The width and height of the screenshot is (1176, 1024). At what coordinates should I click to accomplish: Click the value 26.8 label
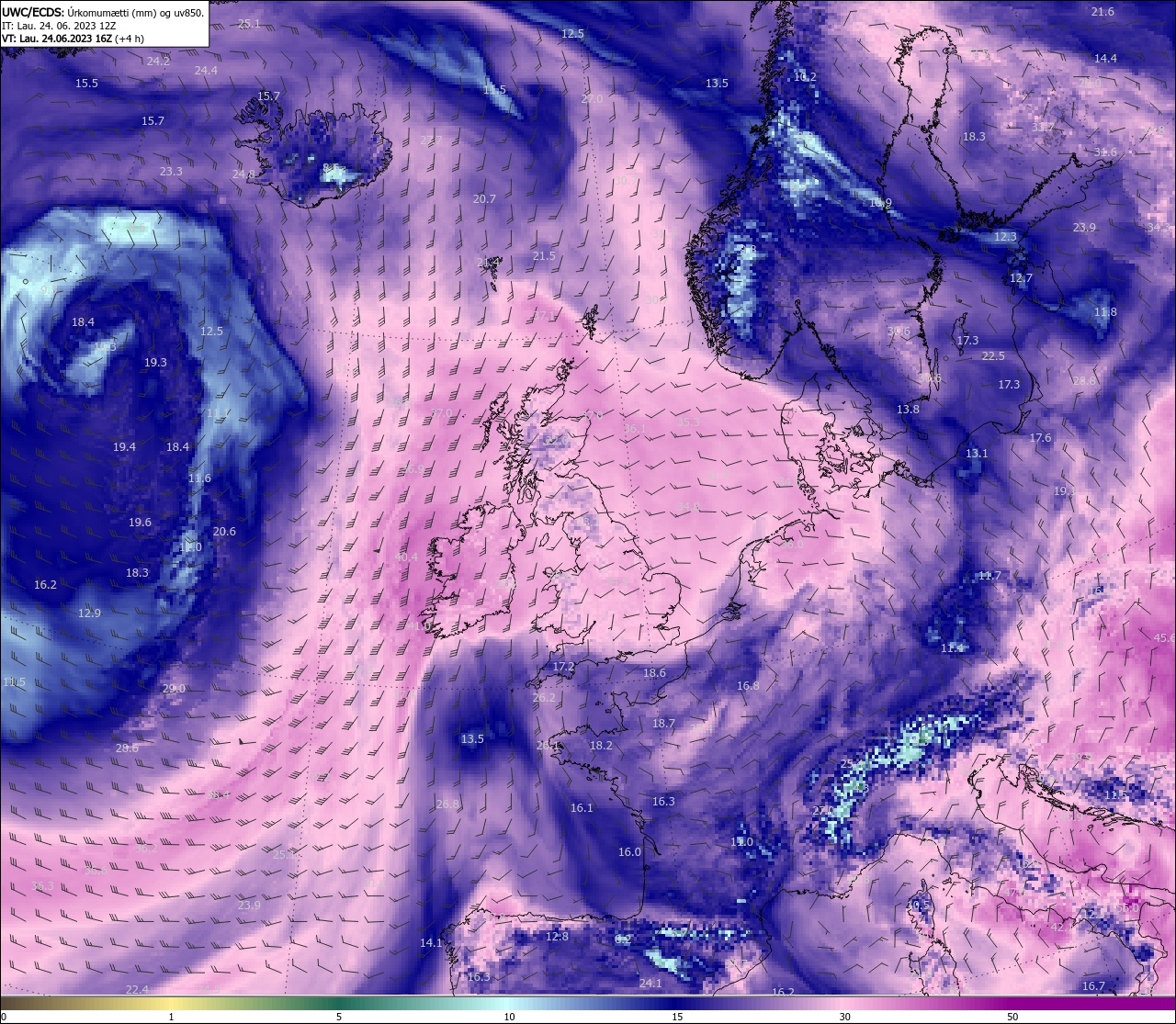pyautogui.click(x=447, y=804)
